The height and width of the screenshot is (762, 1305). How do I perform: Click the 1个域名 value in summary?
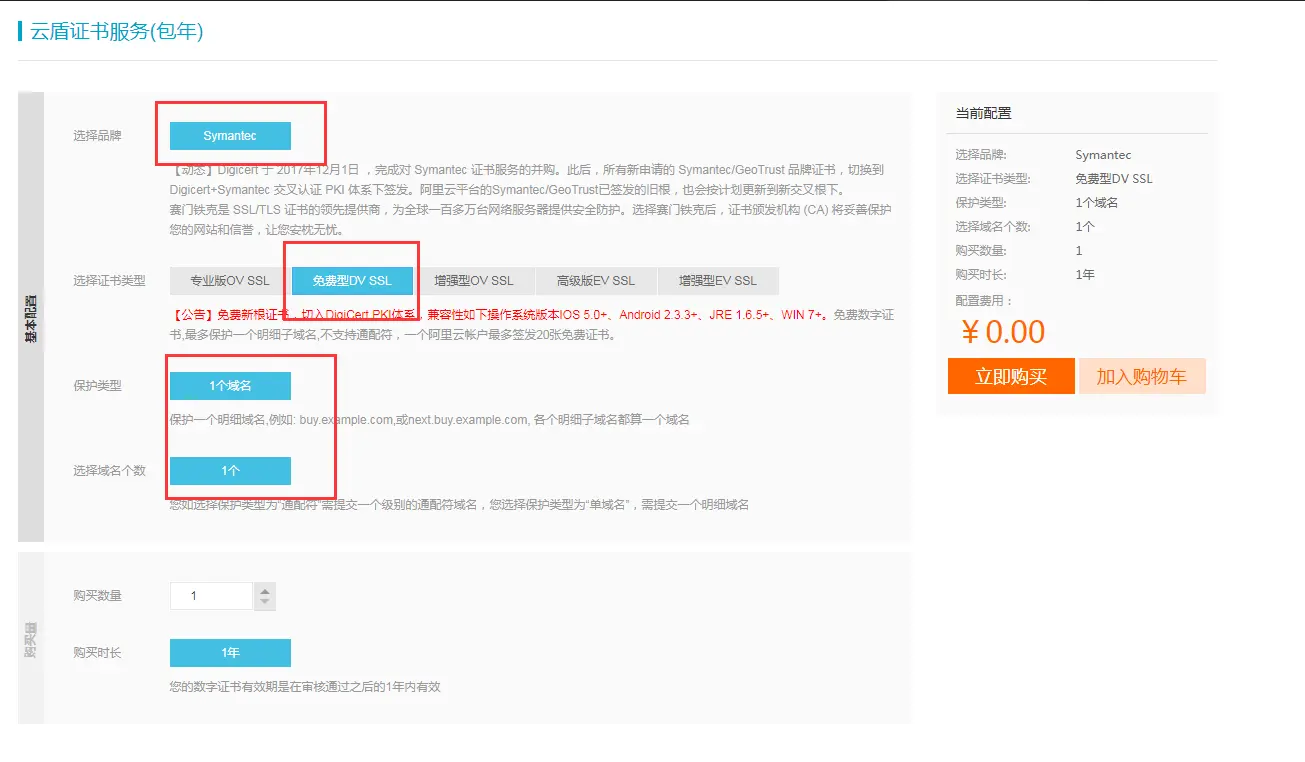pos(1097,203)
